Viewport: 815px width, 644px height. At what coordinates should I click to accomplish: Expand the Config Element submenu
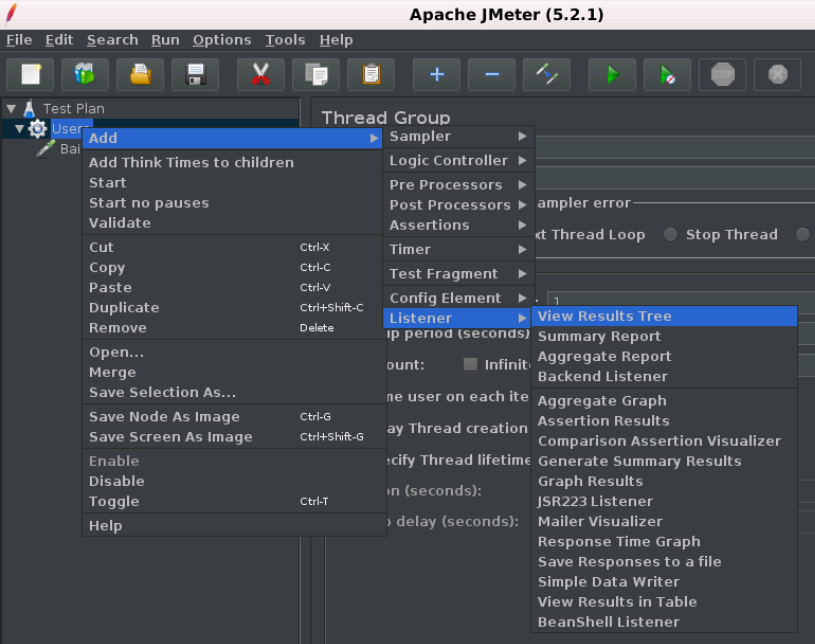tap(459, 298)
